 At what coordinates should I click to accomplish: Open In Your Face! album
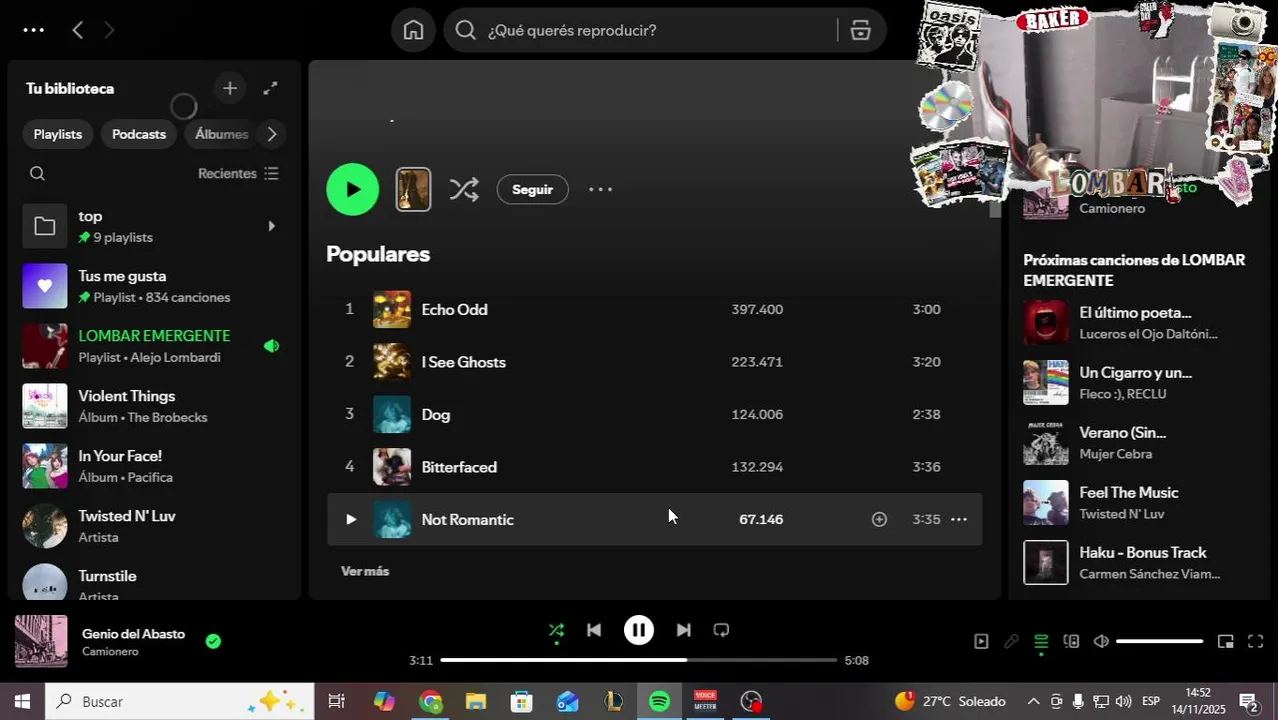(154, 466)
